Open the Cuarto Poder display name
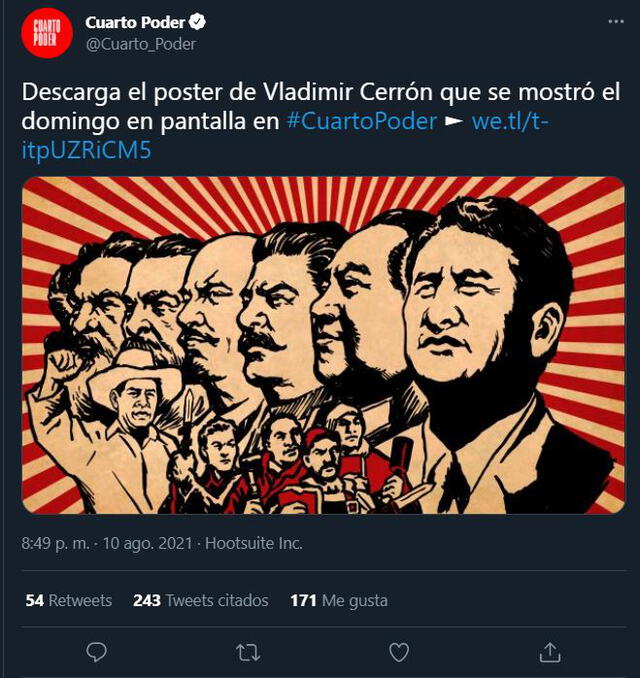This screenshot has height=678, width=640. click(x=135, y=22)
